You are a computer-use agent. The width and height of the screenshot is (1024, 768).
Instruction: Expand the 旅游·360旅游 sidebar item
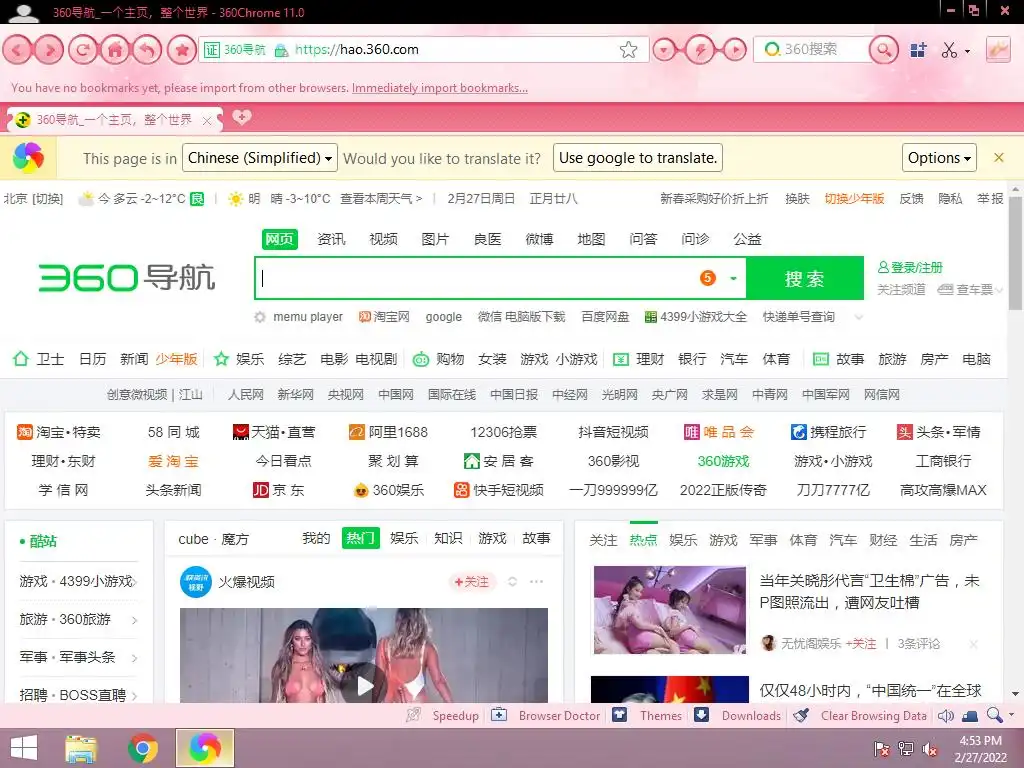tap(135, 620)
